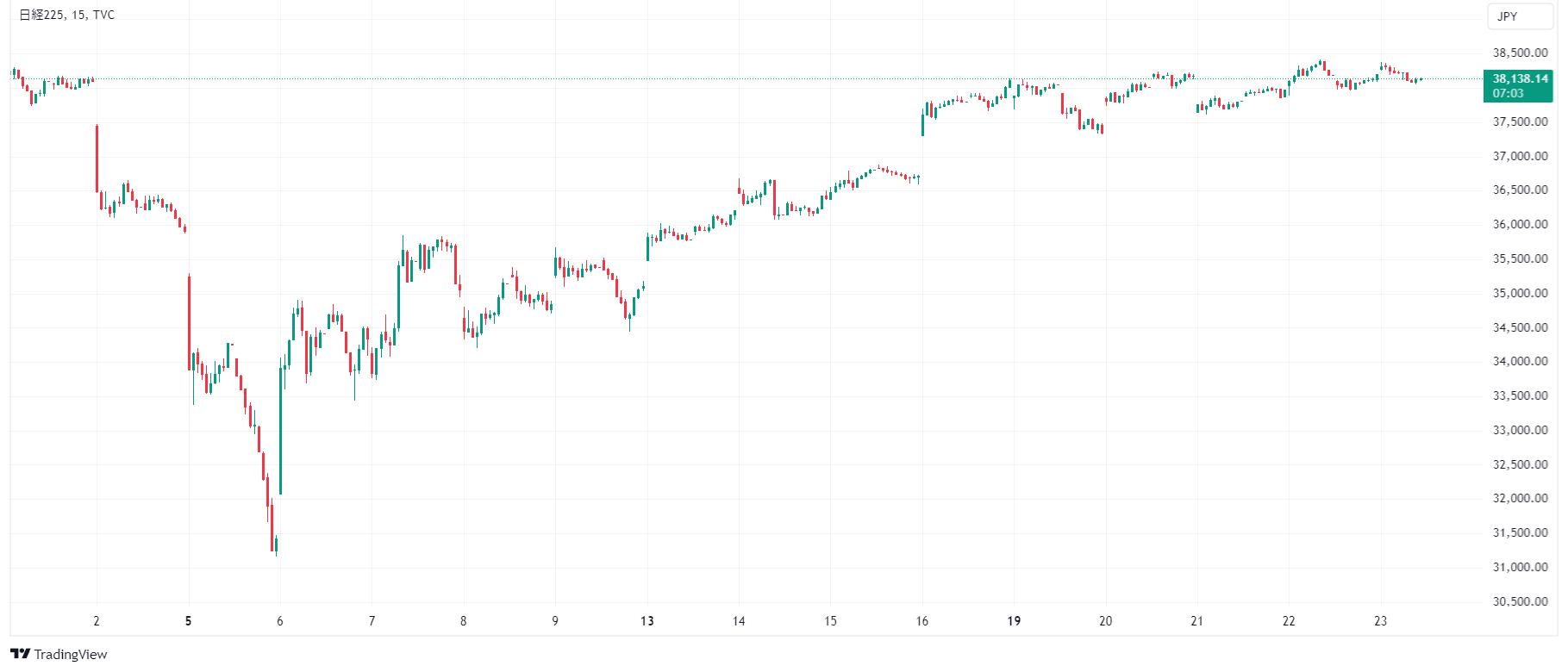The height and width of the screenshot is (672, 1568).
Task: Click the 30,500.00 price axis label
Action: [x=1520, y=601]
